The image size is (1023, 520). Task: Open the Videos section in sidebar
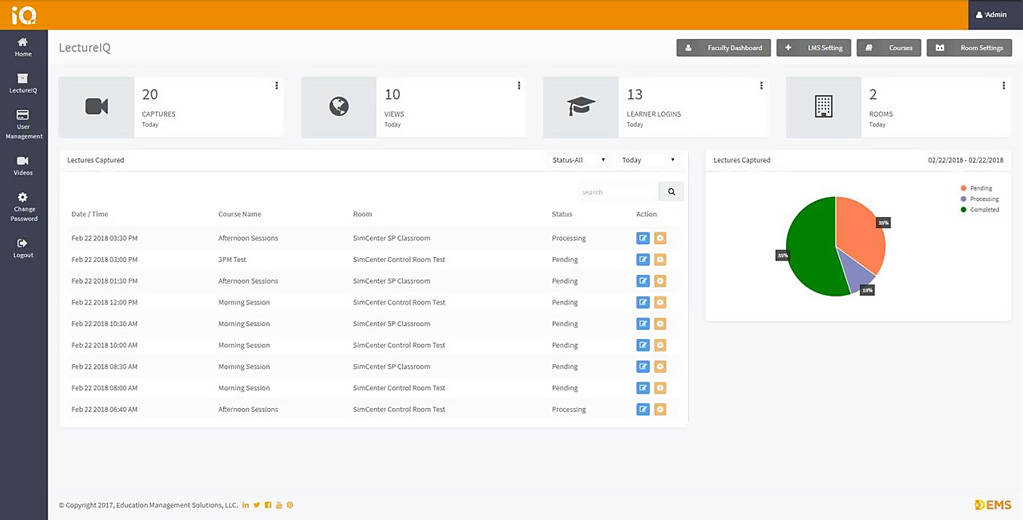[x=23, y=165]
